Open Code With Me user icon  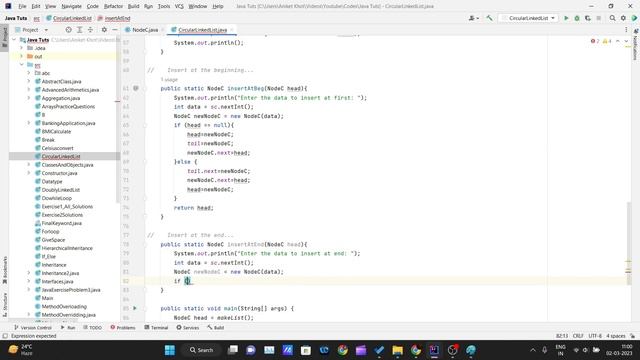tap(473, 18)
